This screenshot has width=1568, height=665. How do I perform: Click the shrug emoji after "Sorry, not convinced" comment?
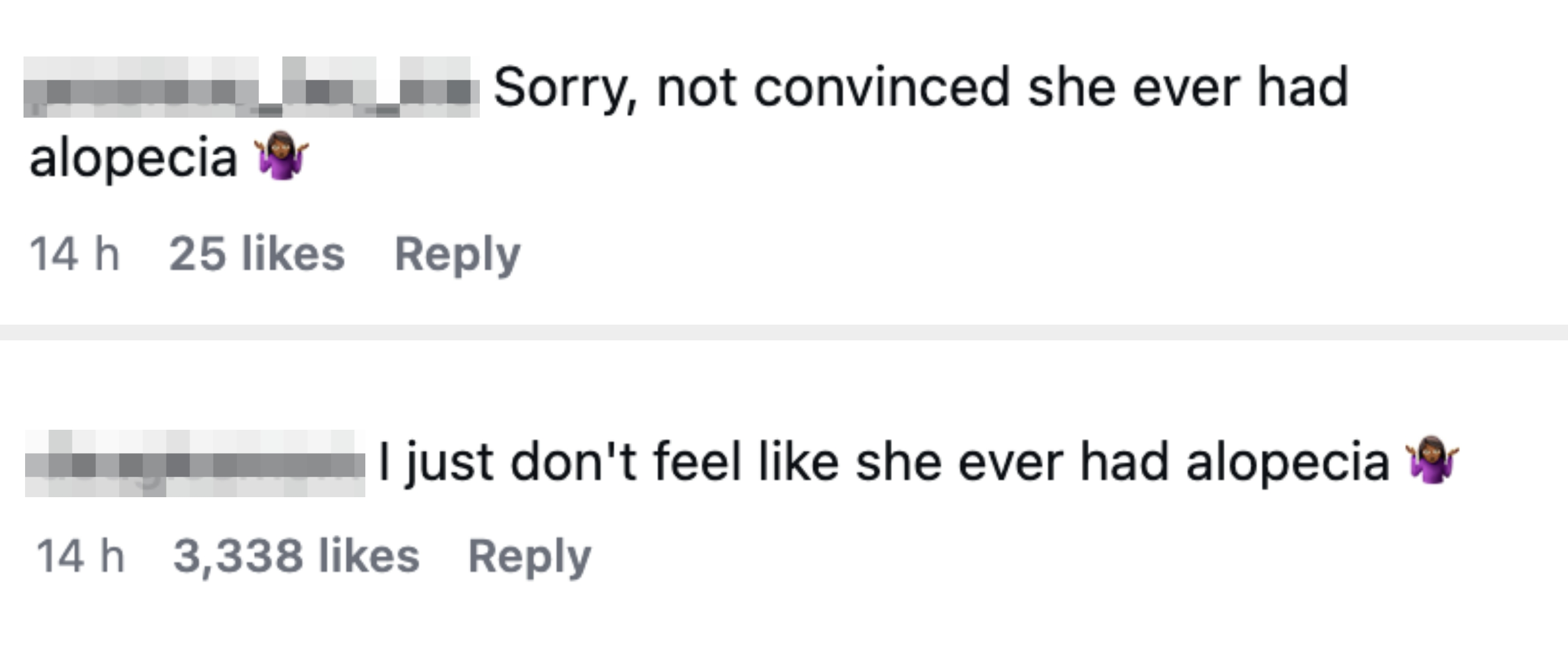pyautogui.click(x=281, y=155)
